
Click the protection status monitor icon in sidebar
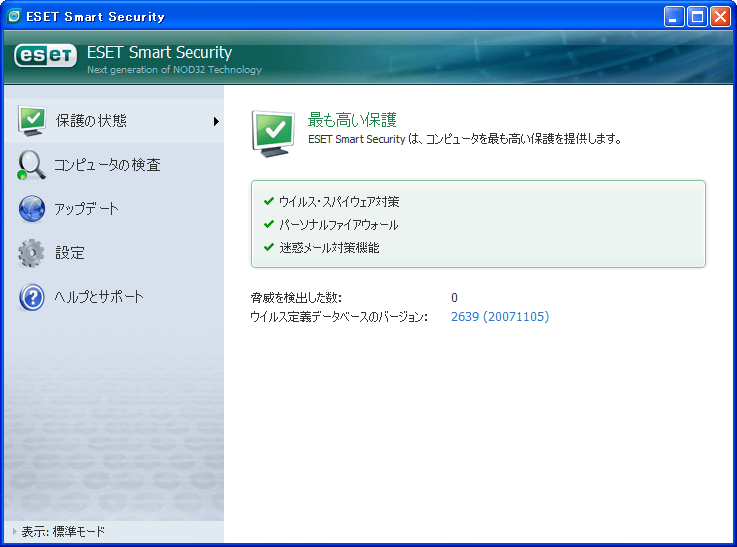(x=32, y=121)
